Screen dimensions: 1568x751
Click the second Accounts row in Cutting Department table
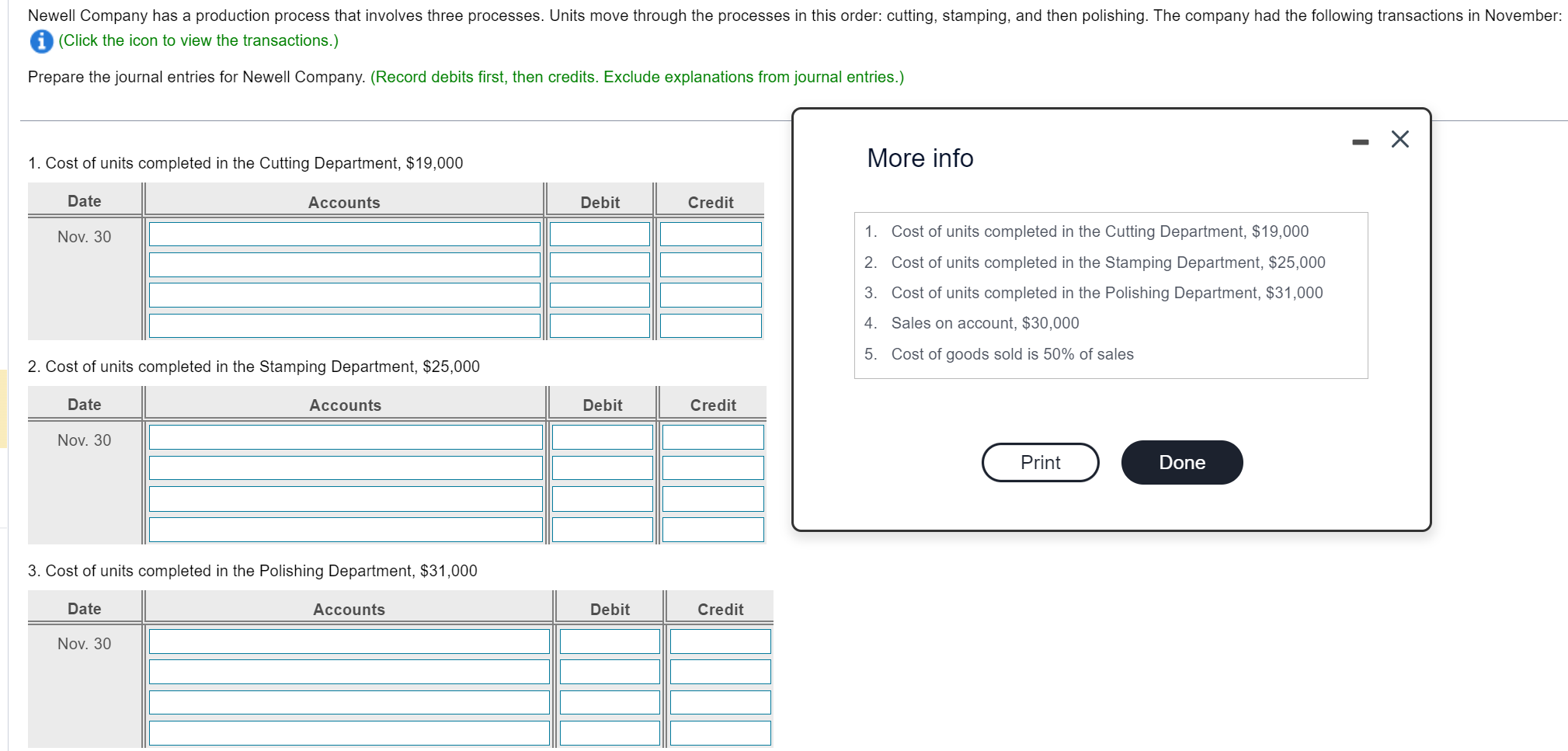[x=344, y=264]
